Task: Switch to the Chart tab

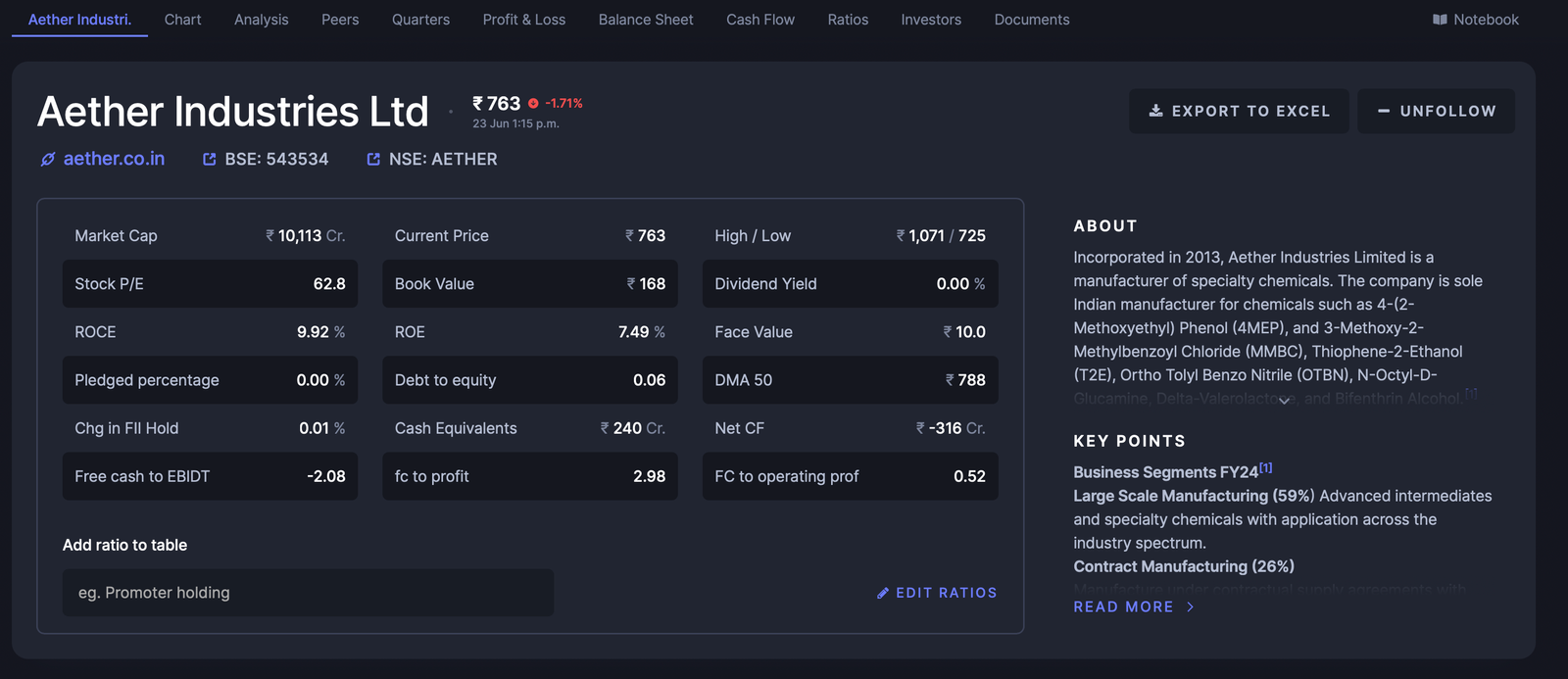Action: point(183,20)
